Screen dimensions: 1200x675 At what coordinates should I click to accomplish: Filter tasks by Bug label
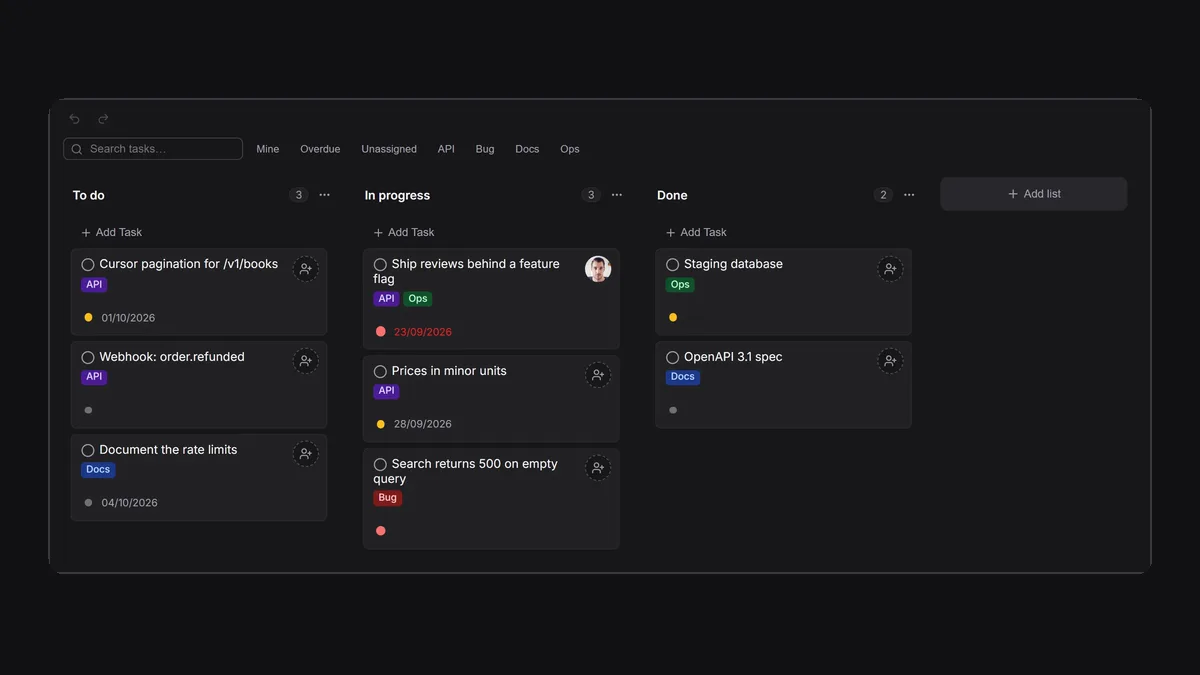coord(485,149)
